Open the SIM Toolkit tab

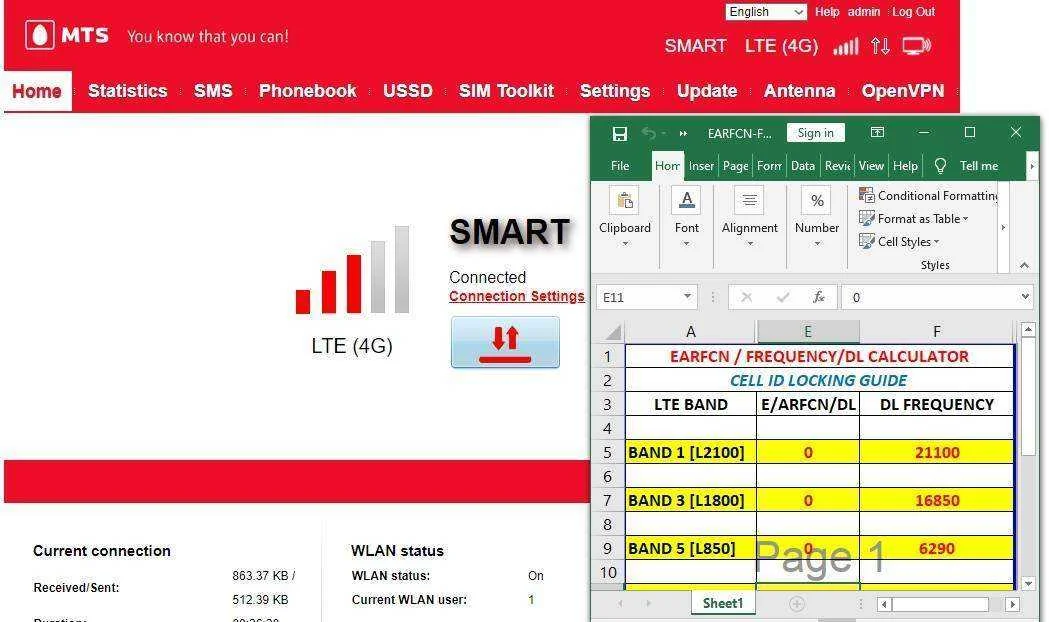coord(506,91)
